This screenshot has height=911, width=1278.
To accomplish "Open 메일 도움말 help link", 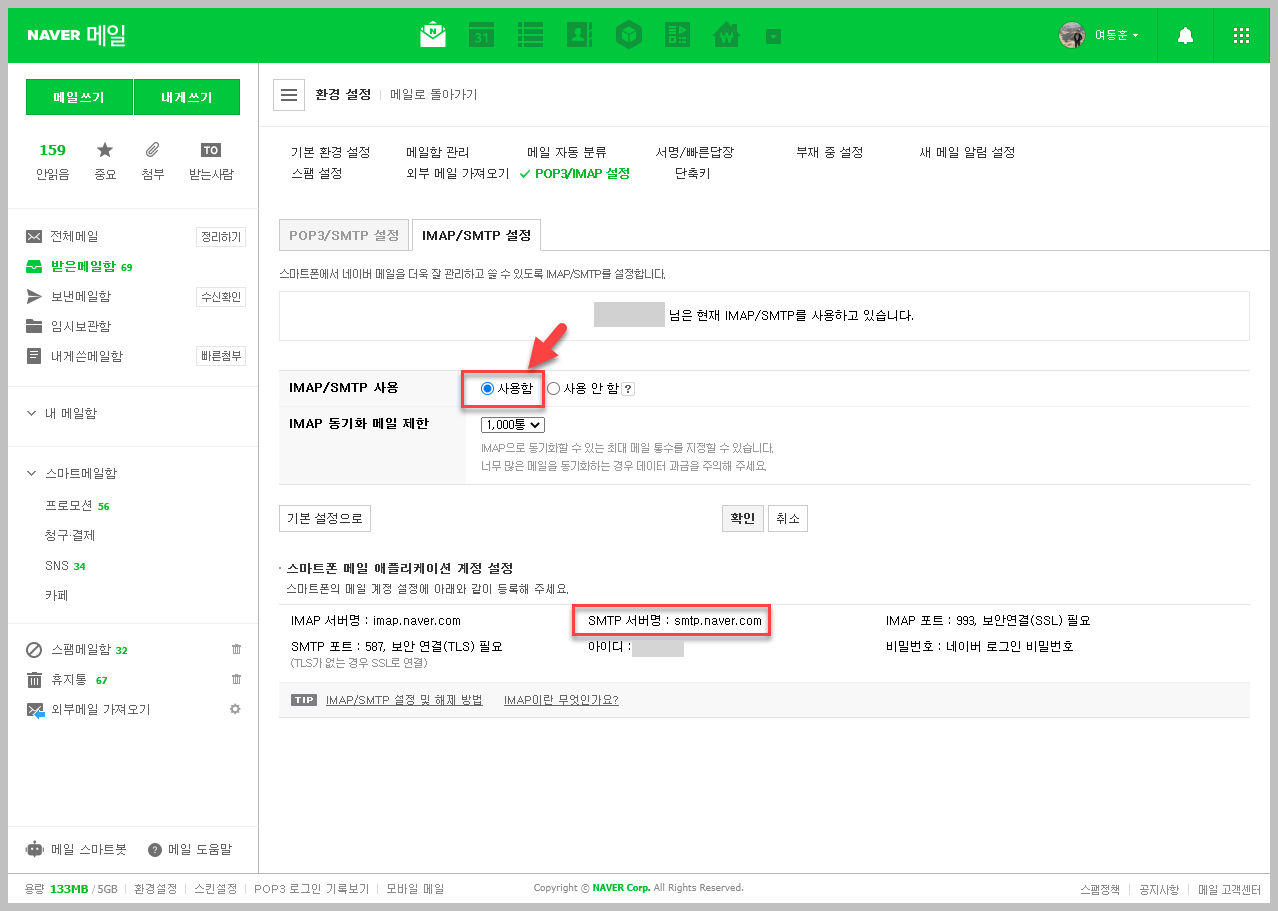I will click(190, 850).
